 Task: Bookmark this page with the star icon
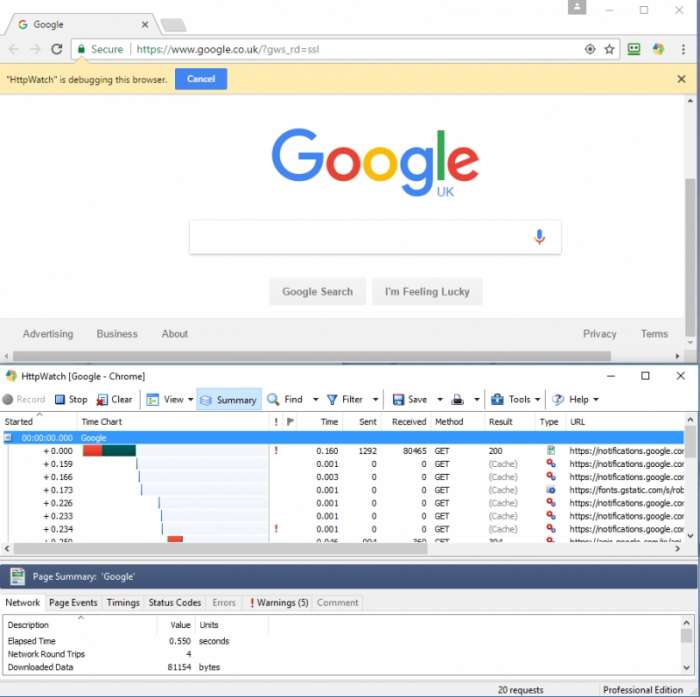[x=609, y=49]
